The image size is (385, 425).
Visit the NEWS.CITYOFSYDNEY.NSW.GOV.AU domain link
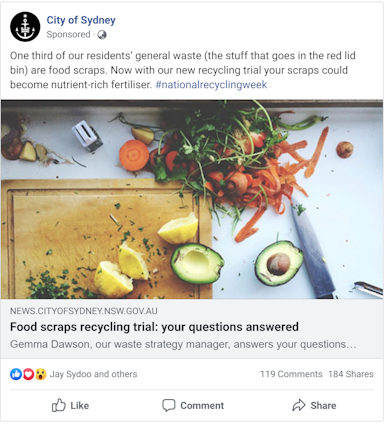click(x=84, y=311)
